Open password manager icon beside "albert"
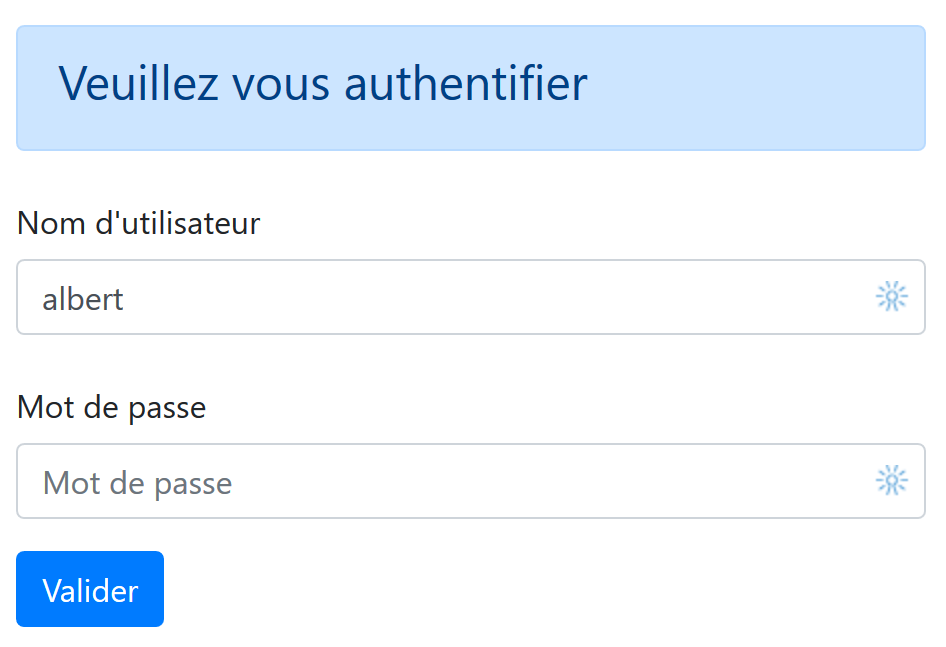The width and height of the screenshot is (946, 647). coord(891,297)
